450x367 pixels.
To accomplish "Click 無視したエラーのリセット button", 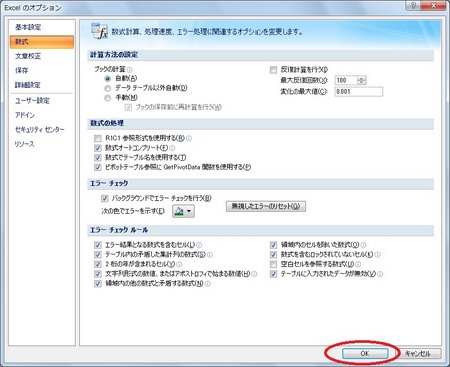I will point(266,206).
